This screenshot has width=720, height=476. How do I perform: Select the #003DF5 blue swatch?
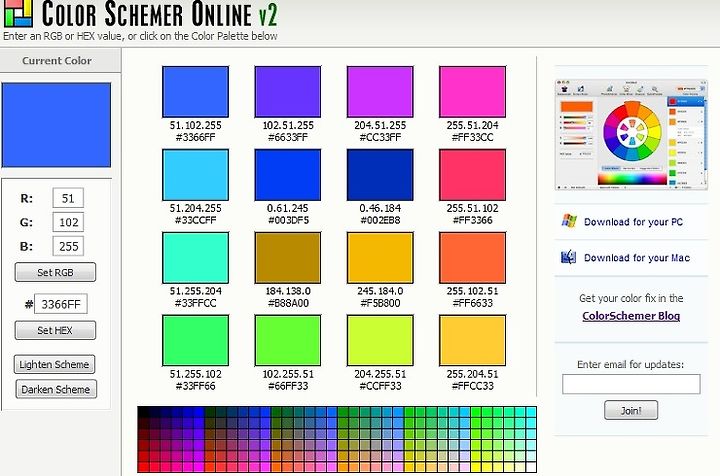click(288, 175)
